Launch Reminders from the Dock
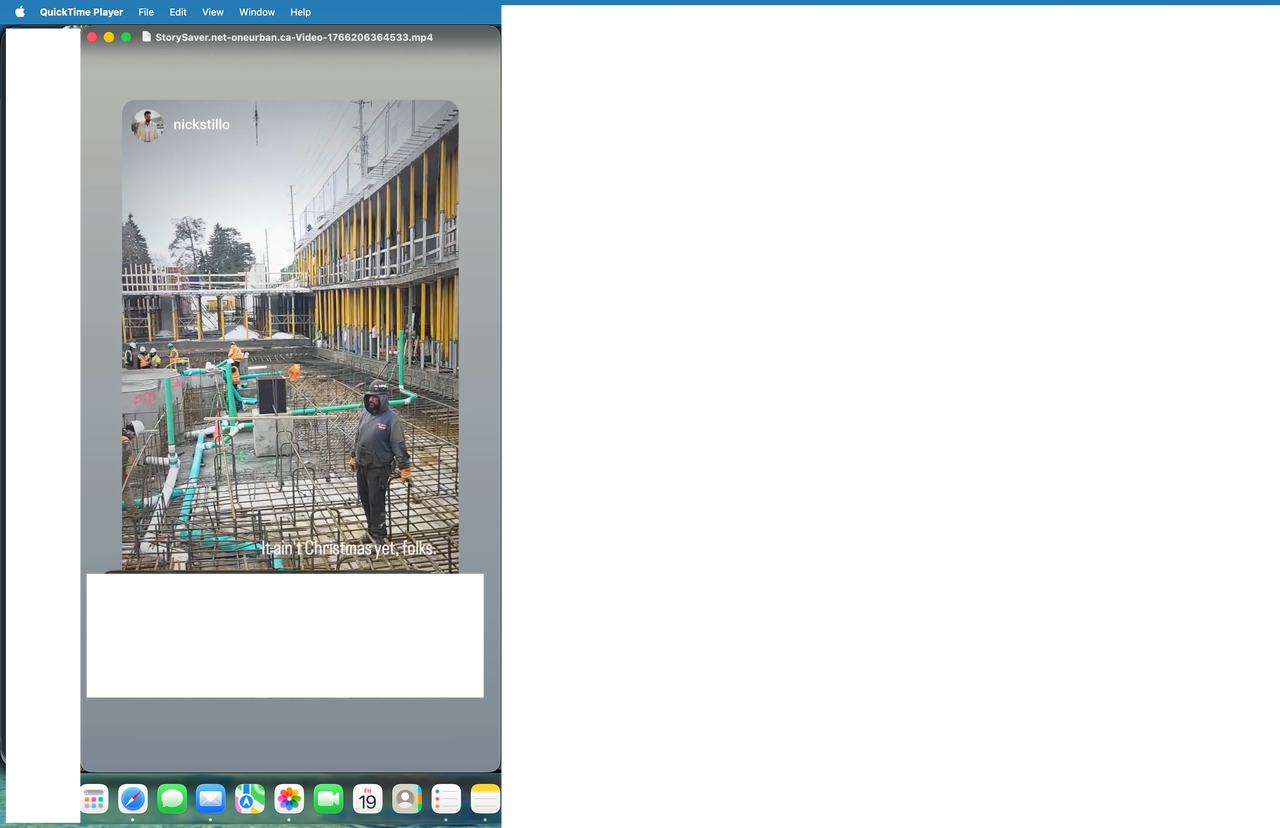This screenshot has height=828, width=1280. (x=446, y=799)
